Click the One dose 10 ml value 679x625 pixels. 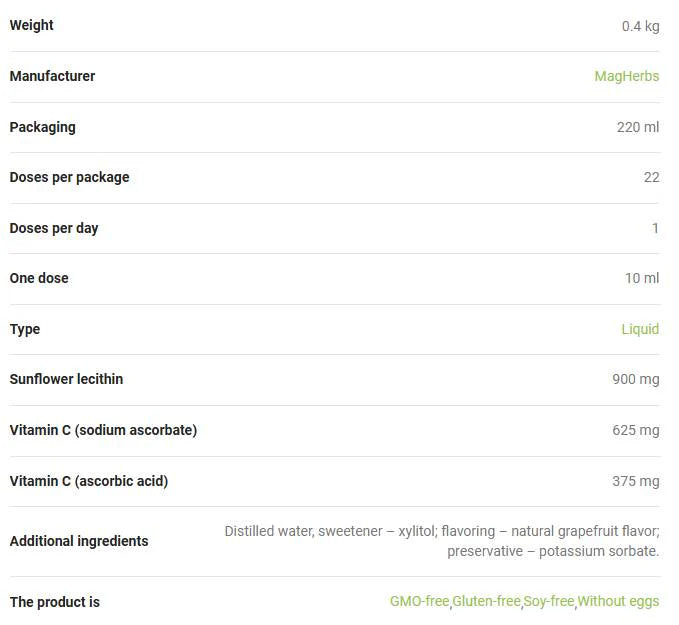(641, 278)
